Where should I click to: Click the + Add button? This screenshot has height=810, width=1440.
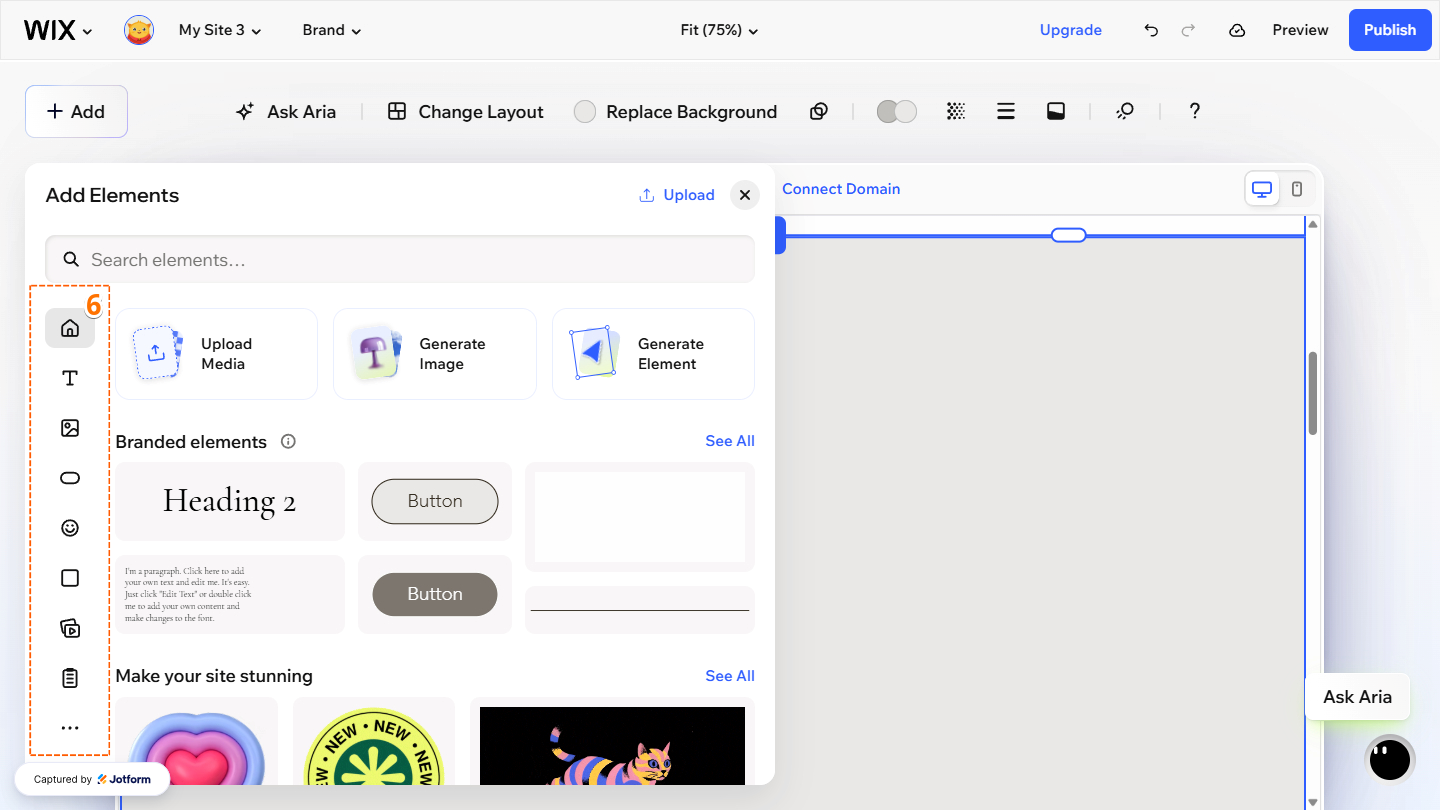click(76, 111)
